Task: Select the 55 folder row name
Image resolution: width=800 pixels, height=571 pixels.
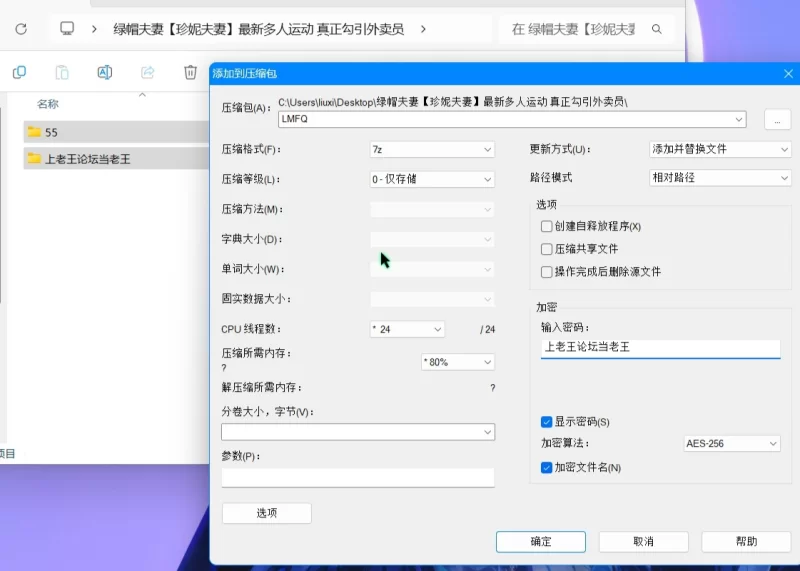Action: (x=51, y=133)
